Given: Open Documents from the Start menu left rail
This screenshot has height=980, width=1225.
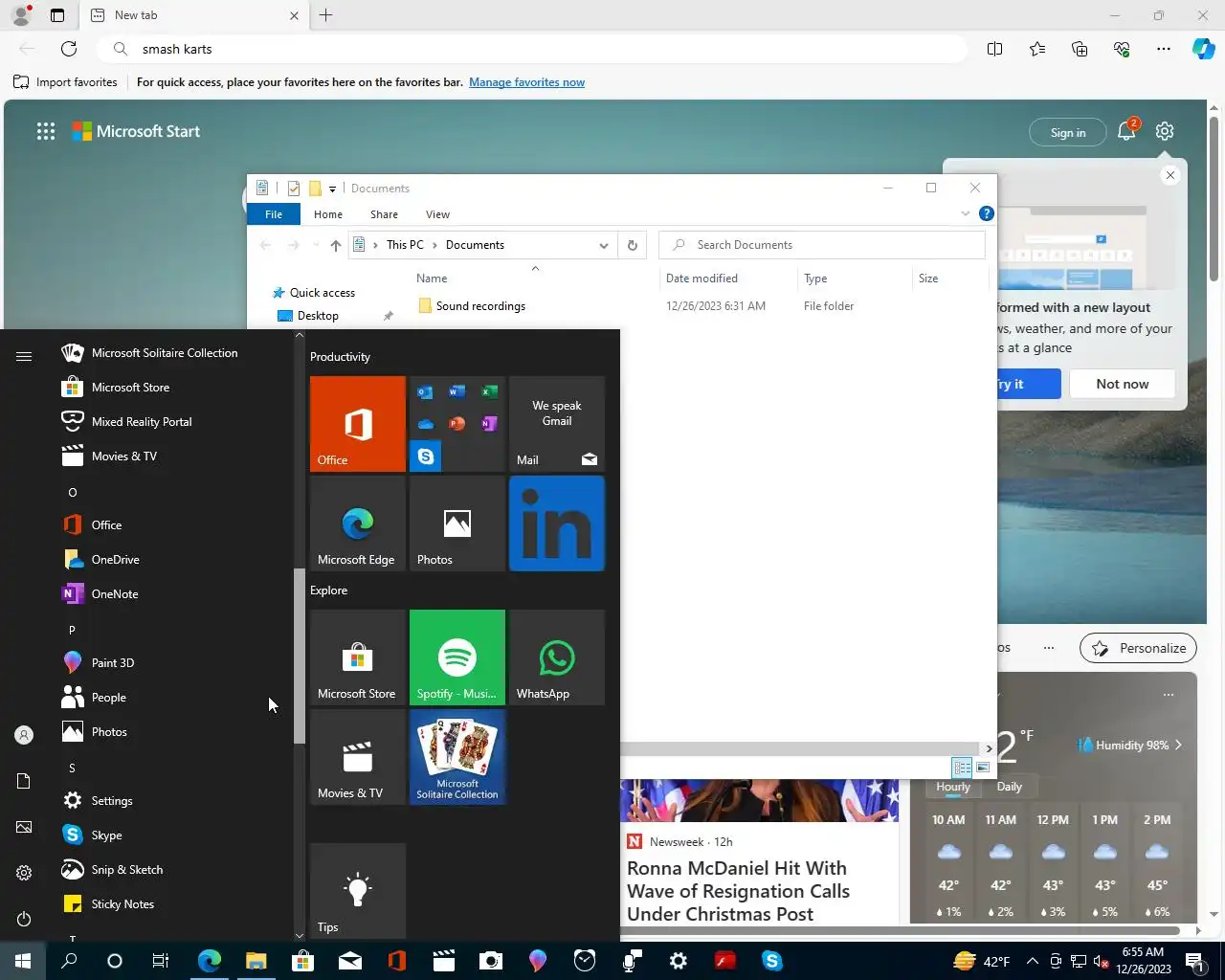Looking at the screenshot, I should (x=24, y=781).
